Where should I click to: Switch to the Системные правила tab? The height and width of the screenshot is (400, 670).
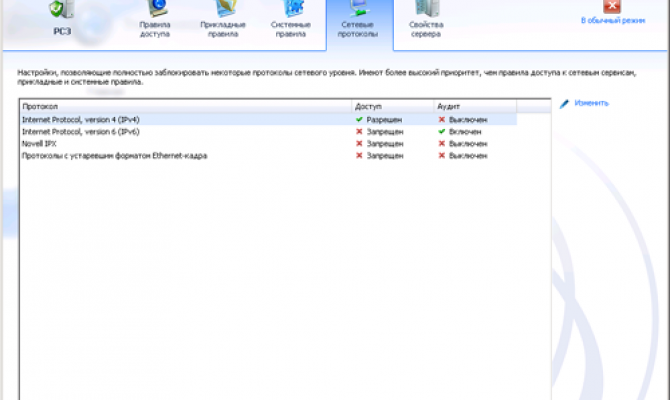(x=291, y=20)
